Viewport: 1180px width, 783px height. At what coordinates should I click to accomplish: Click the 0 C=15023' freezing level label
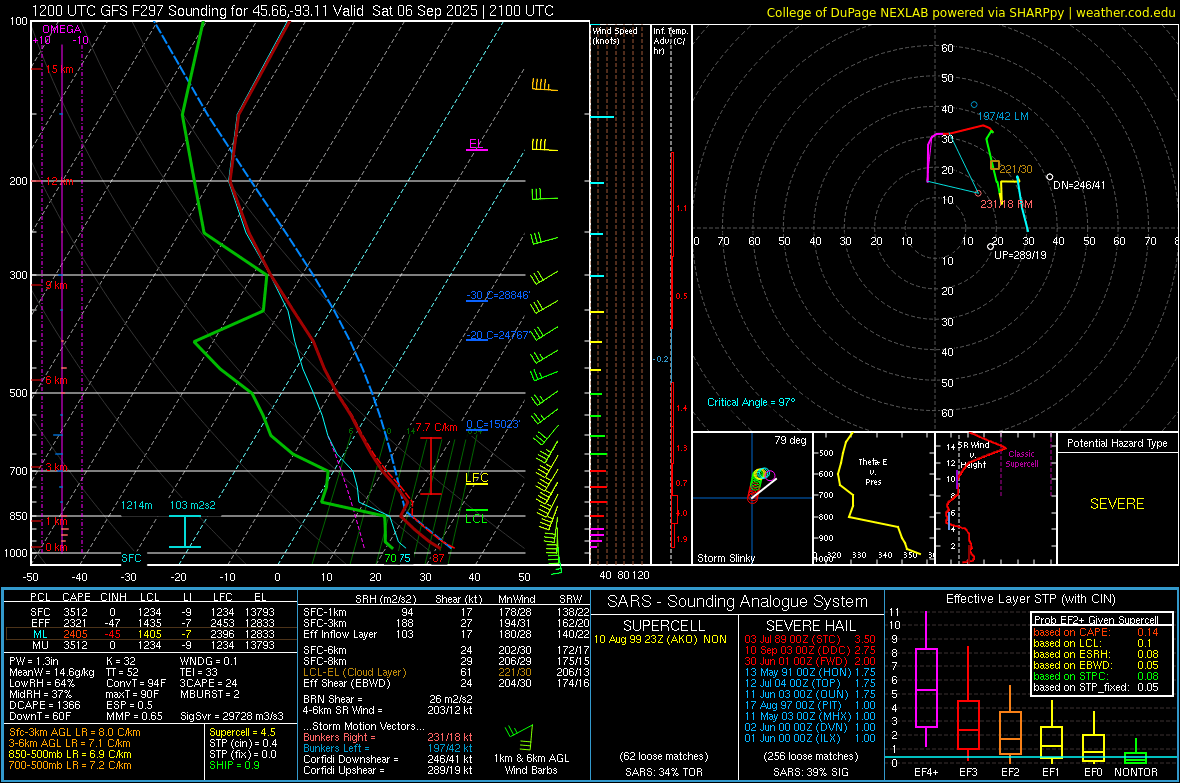(493, 424)
